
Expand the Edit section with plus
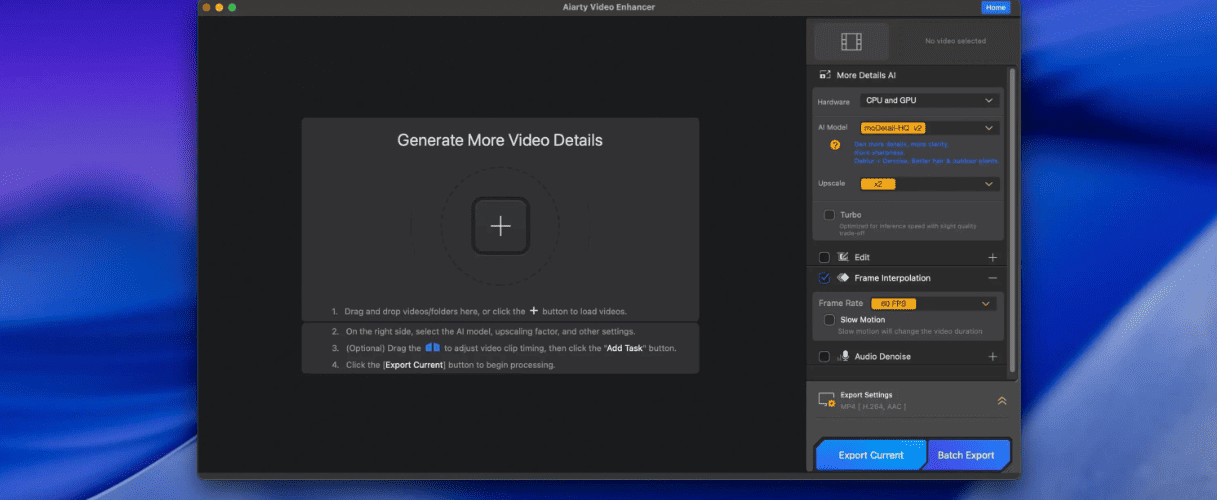point(993,257)
